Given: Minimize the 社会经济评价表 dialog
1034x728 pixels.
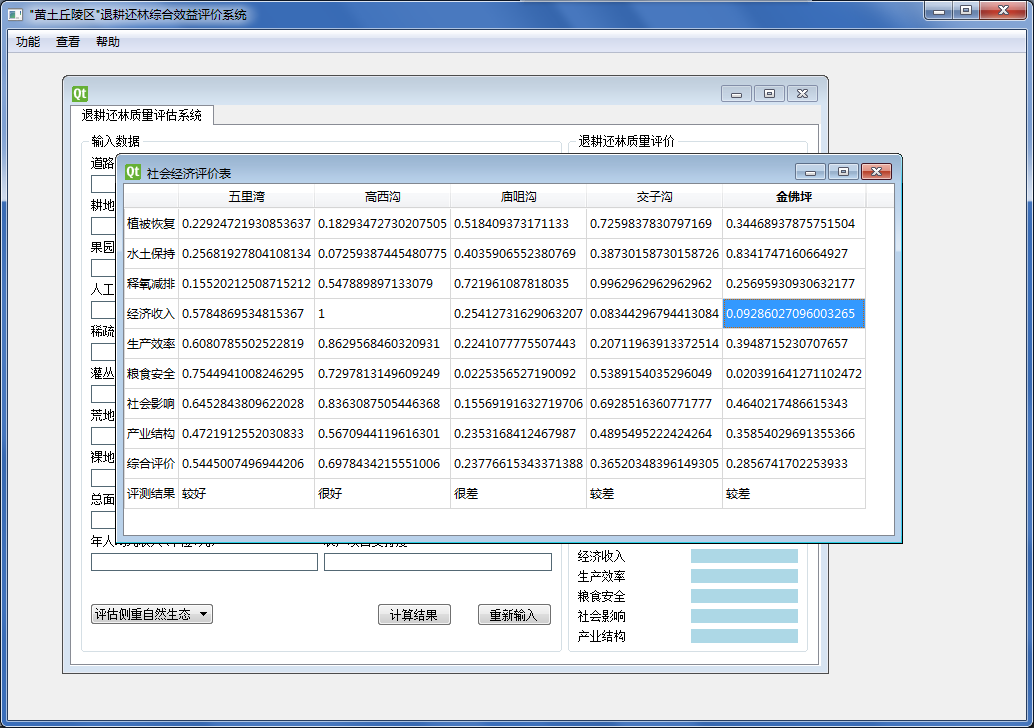Looking at the screenshot, I should tap(811, 172).
